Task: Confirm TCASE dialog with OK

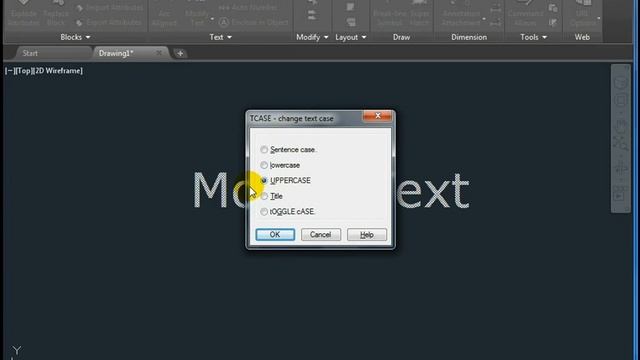Action: pyautogui.click(x=275, y=235)
